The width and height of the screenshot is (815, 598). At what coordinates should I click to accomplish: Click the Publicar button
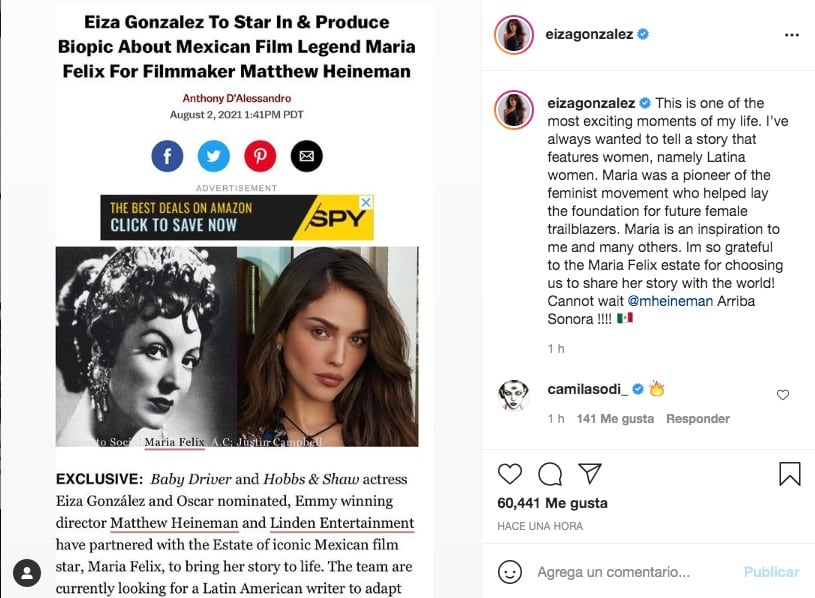coord(771,572)
